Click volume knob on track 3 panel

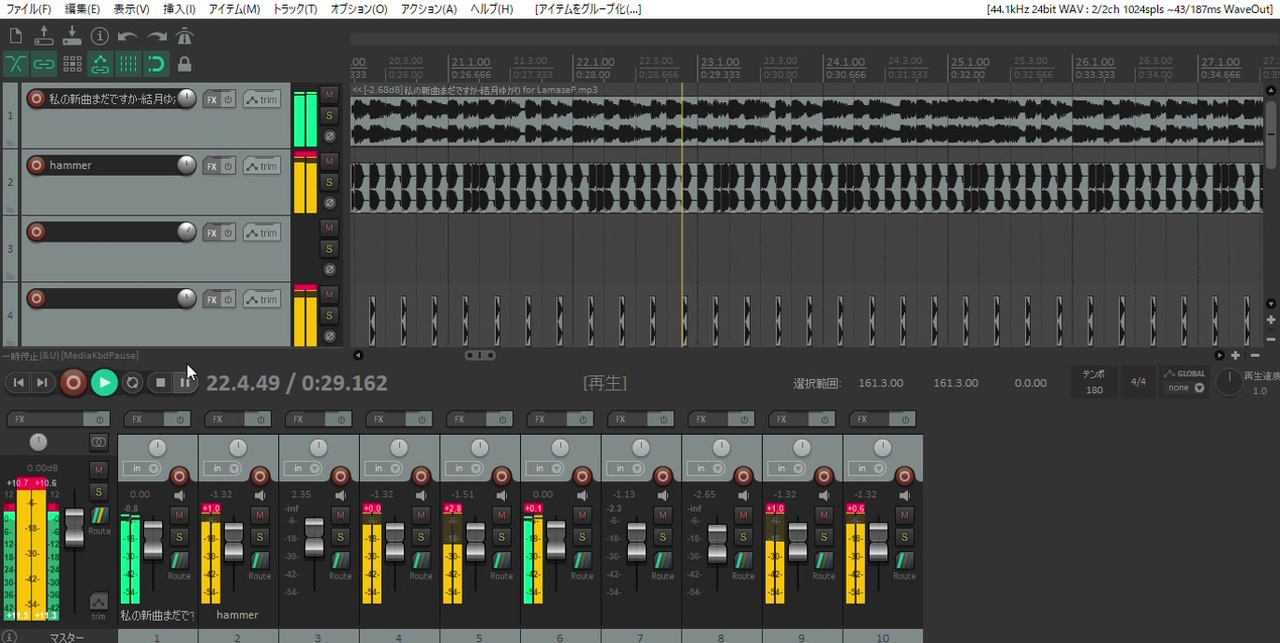coord(186,232)
